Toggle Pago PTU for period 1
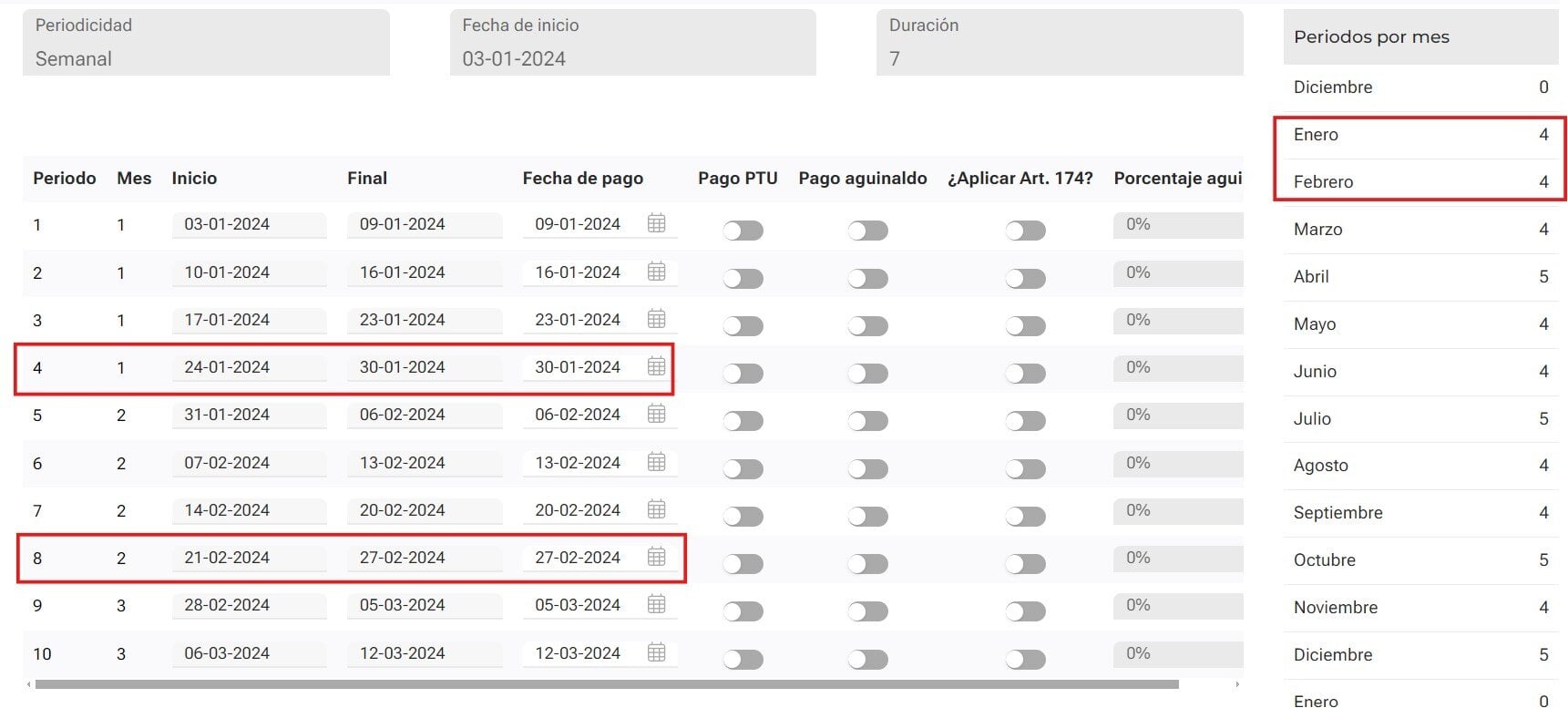The height and width of the screenshot is (708, 1568). pyautogui.click(x=743, y=231)
